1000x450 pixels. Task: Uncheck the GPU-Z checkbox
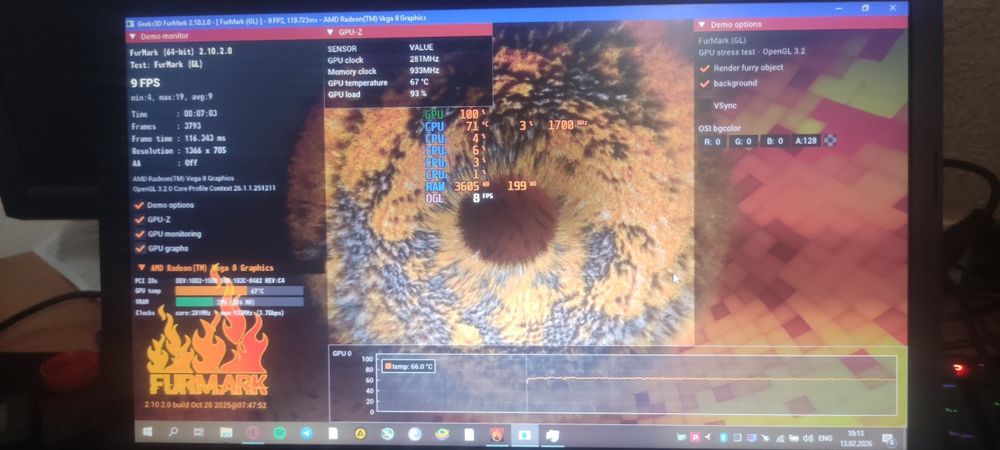(x=139, y=219)
